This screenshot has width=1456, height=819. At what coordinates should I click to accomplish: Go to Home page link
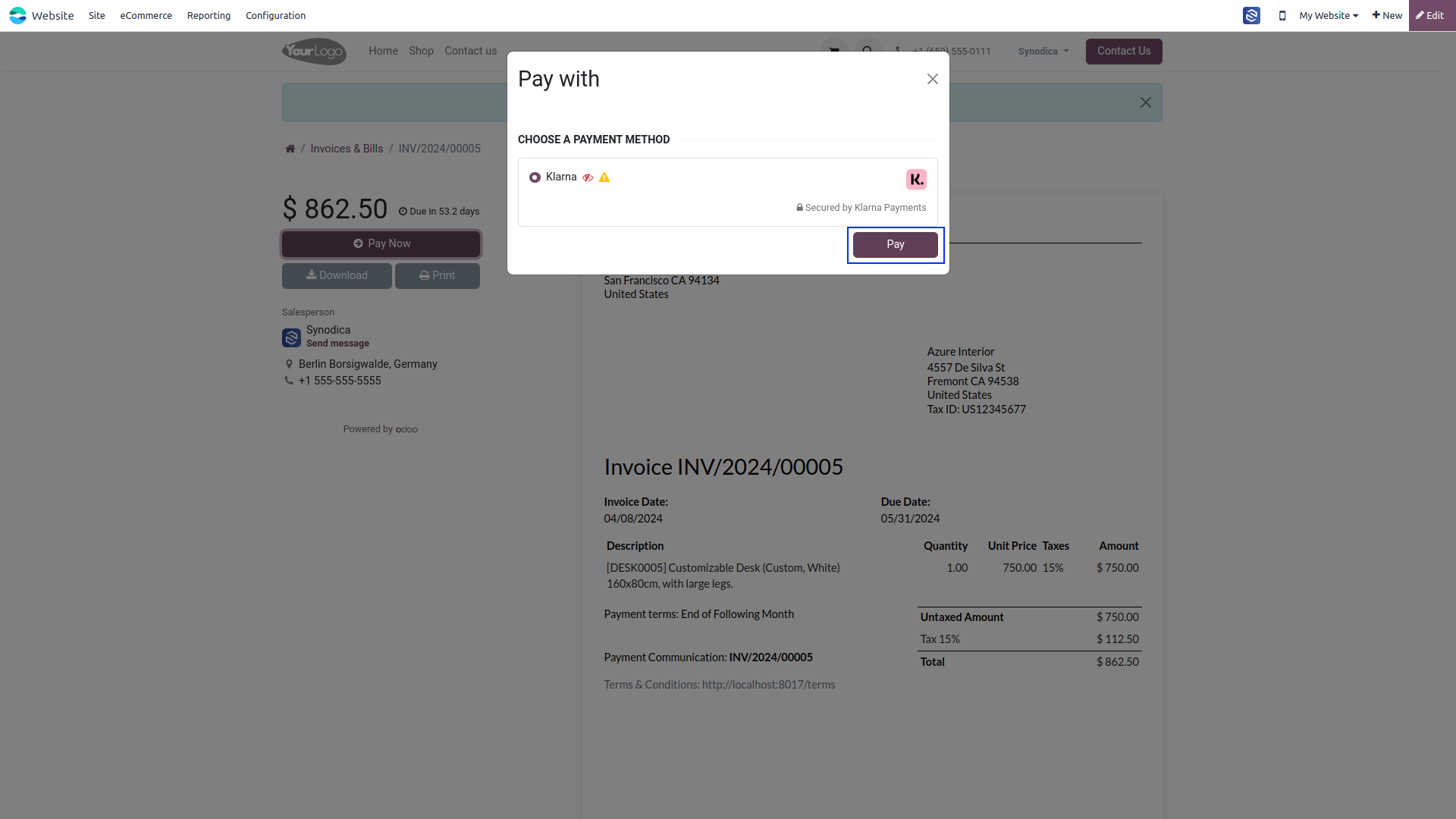(x=383, y=51)
